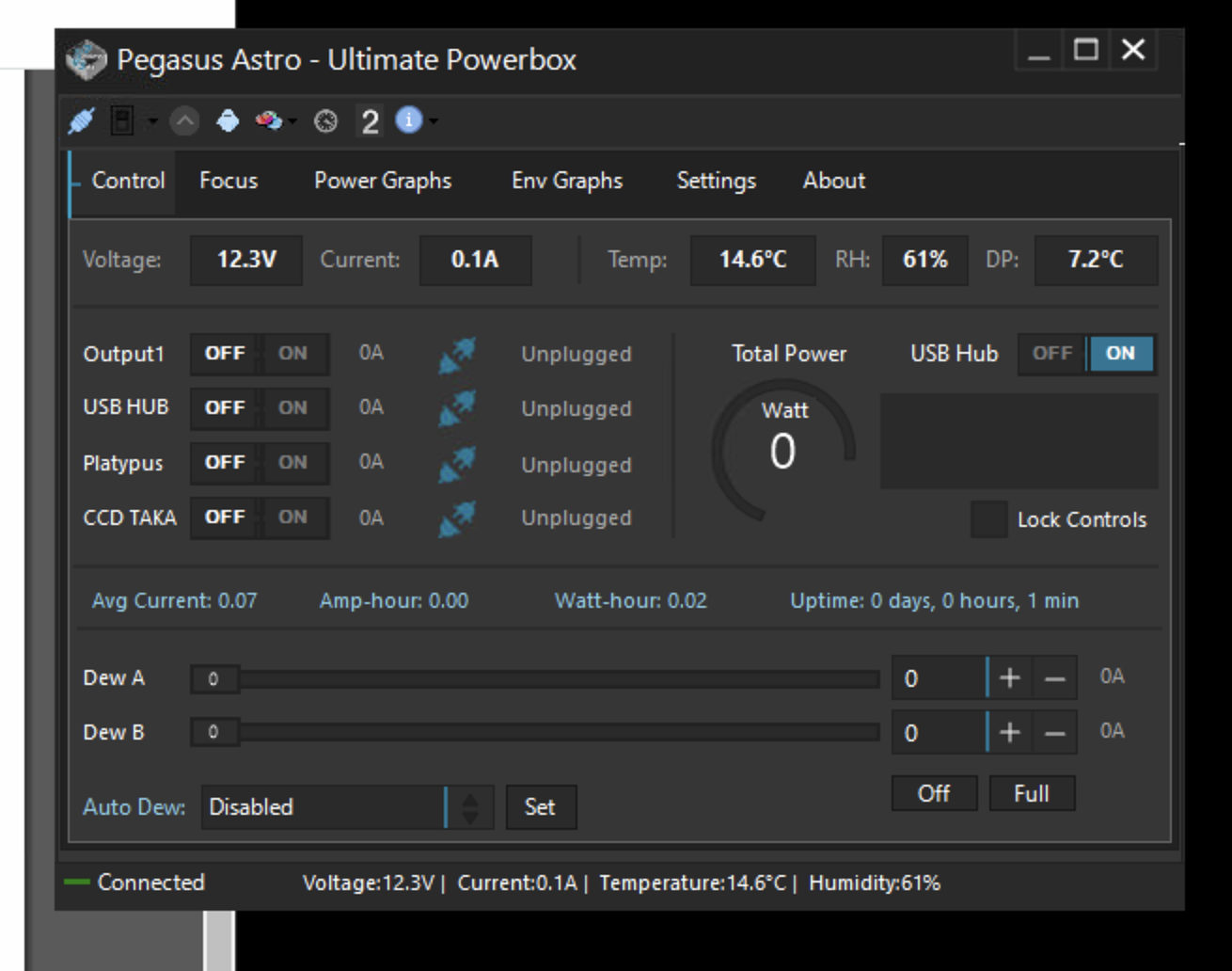Viewport: 1232px width, 971px height.
Task: Decrease Dew B with minus button
Action: point(1055,733)
